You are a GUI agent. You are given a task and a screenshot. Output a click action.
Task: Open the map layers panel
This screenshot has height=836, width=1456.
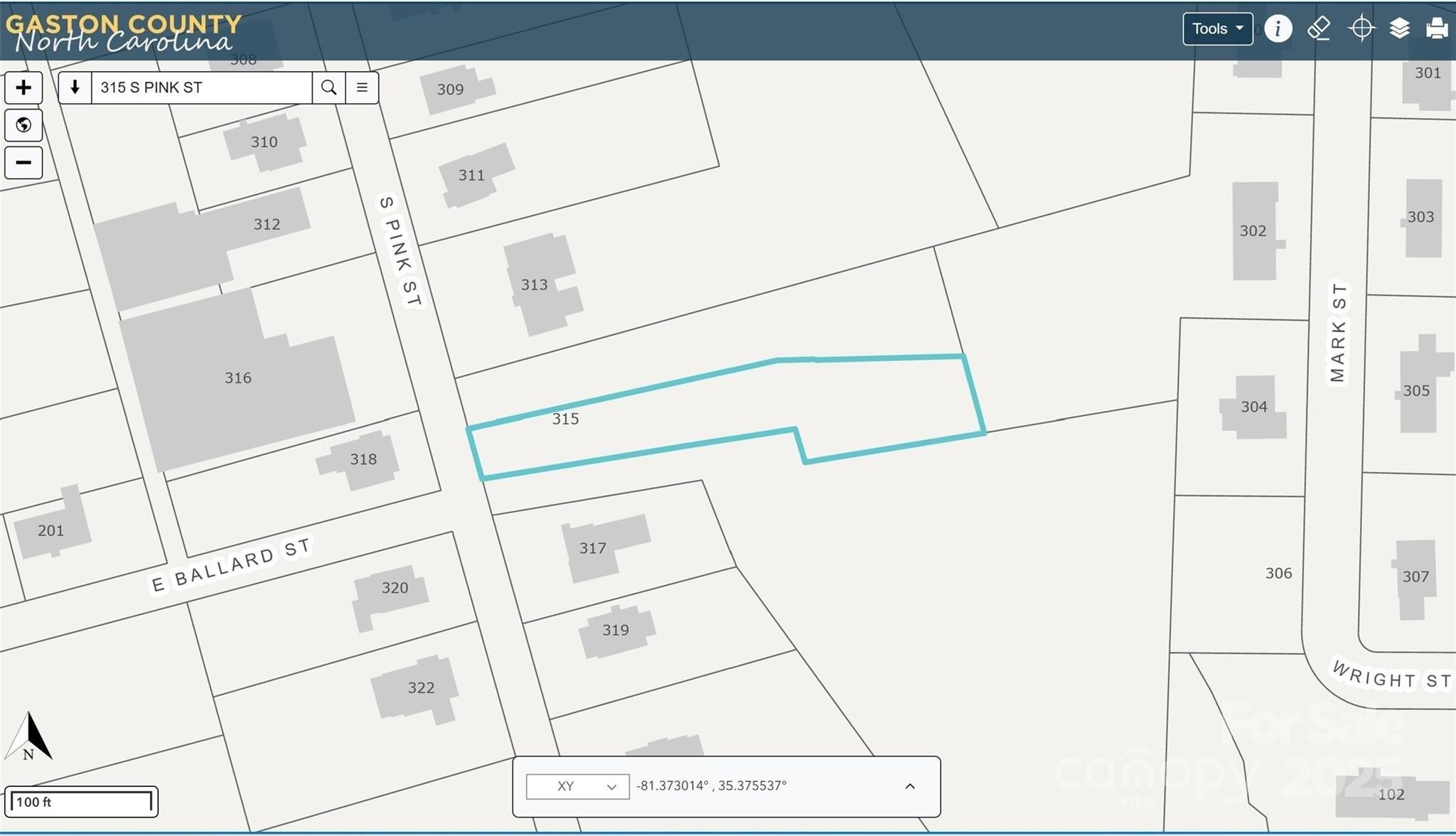coord(1399,28)
